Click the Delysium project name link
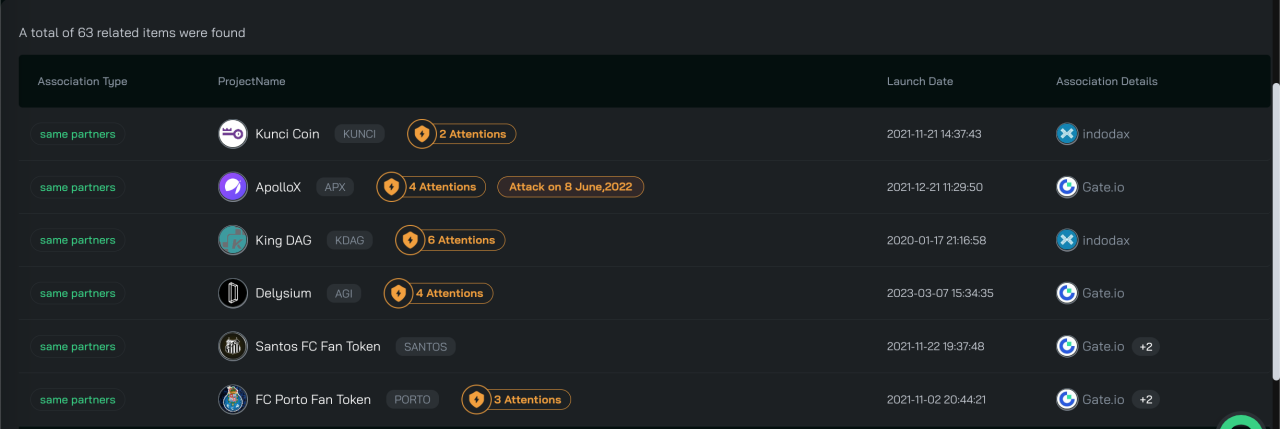Image resolution: width=1280 pixels, height=429 pixels. tap(284, 293)
